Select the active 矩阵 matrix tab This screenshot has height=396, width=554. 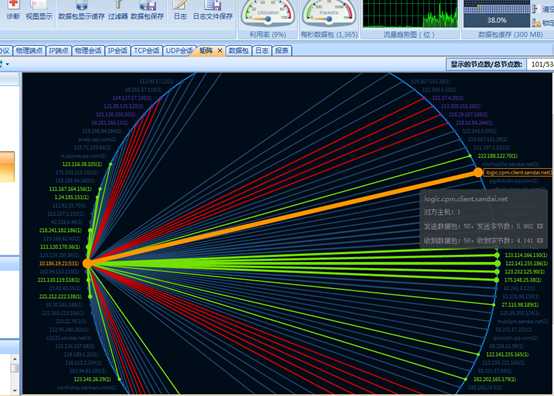(x=206, y=51)
